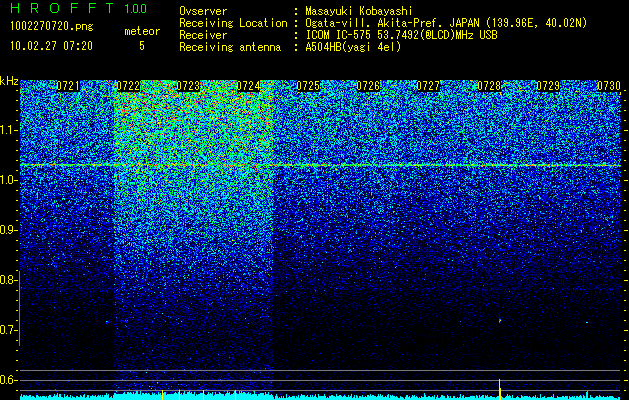Click the 0729 time label
The height and width of the screenshot is (400, 629).
tap(548, 86)
